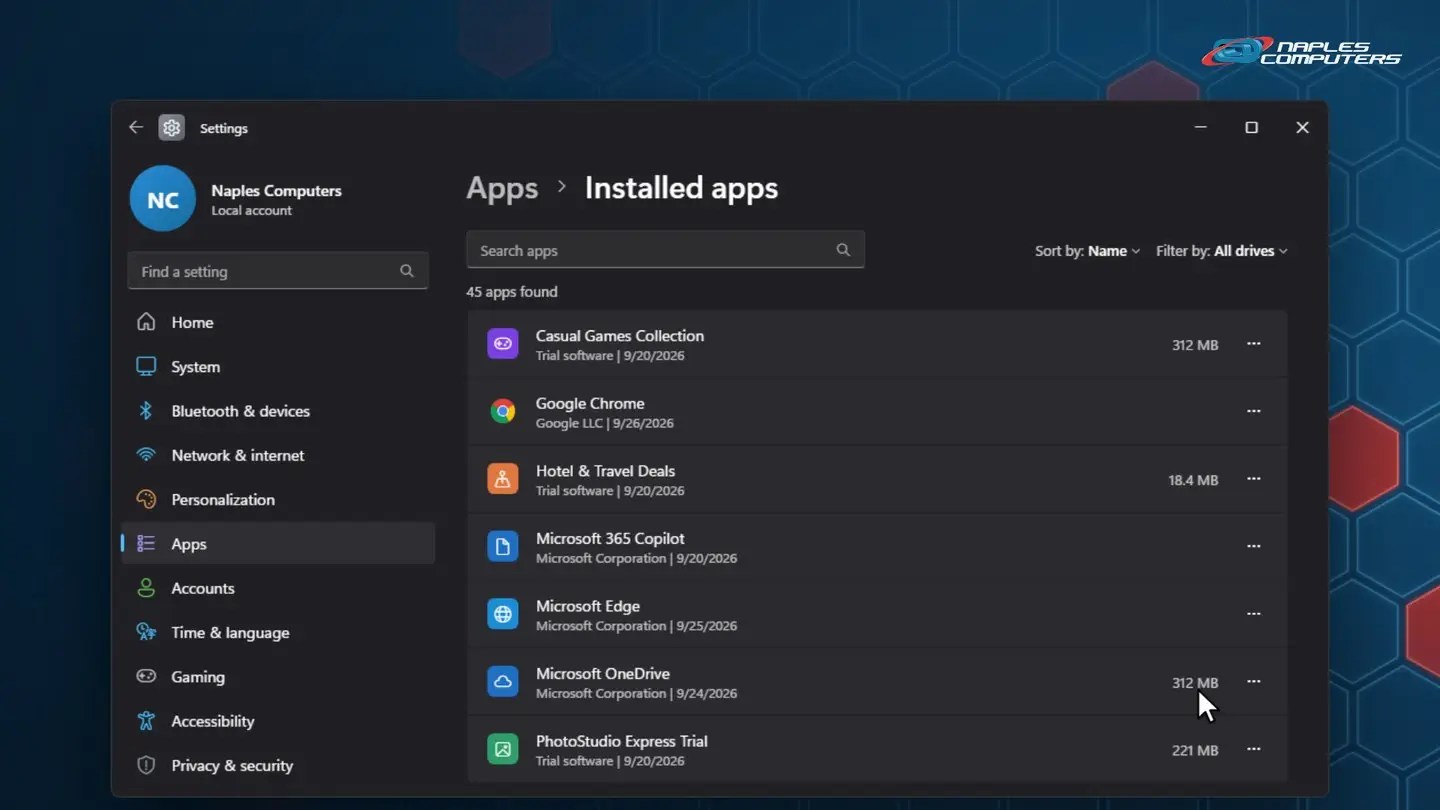Click the 45 apps found text
The height and width of the screenshot is (810, 1440).
click(512, 292)
